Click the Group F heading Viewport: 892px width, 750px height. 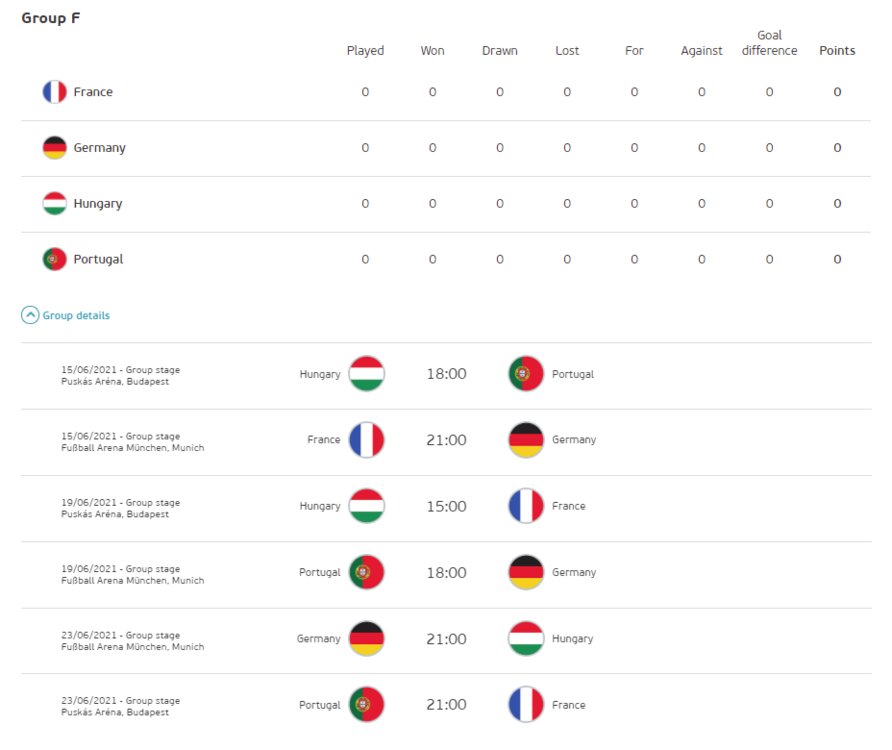pyautogui.click(x=51, y=18)
